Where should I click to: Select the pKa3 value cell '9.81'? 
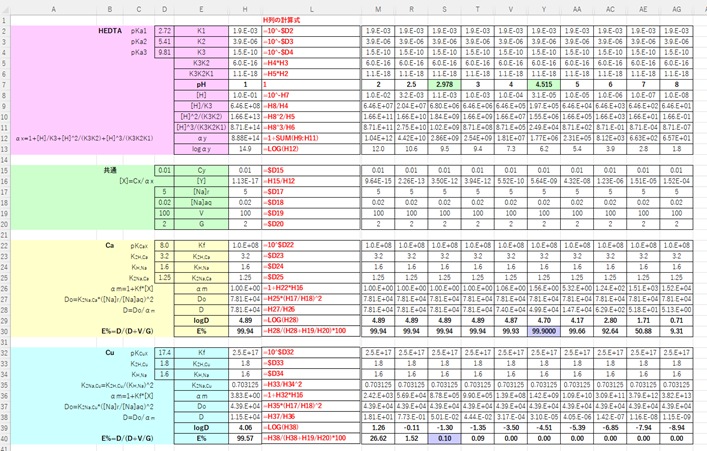point(164,52)
